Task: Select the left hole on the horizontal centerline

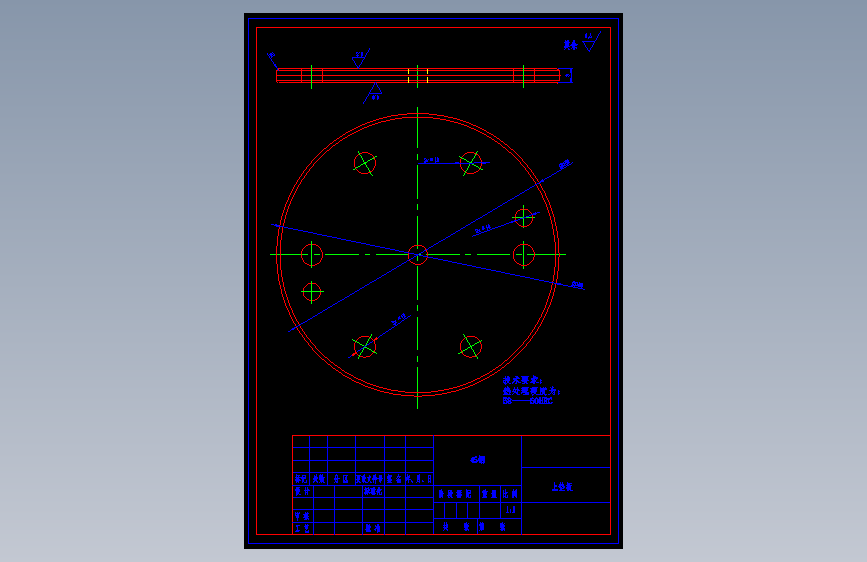Action: click(x=311, y=254)
